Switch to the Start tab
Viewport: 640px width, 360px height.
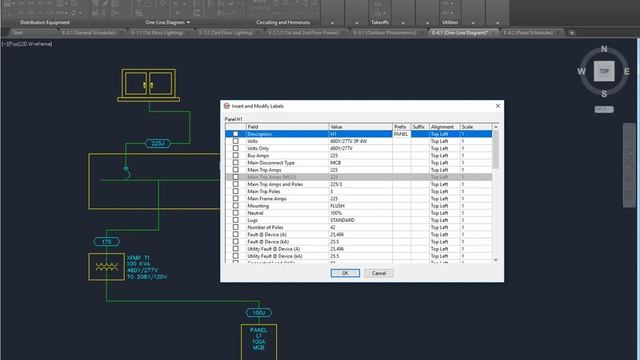pos(18,33)
